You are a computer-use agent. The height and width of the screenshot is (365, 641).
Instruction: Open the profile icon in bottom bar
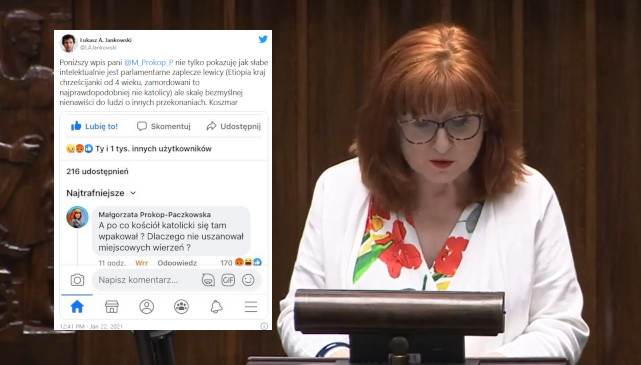coord(146,307)
